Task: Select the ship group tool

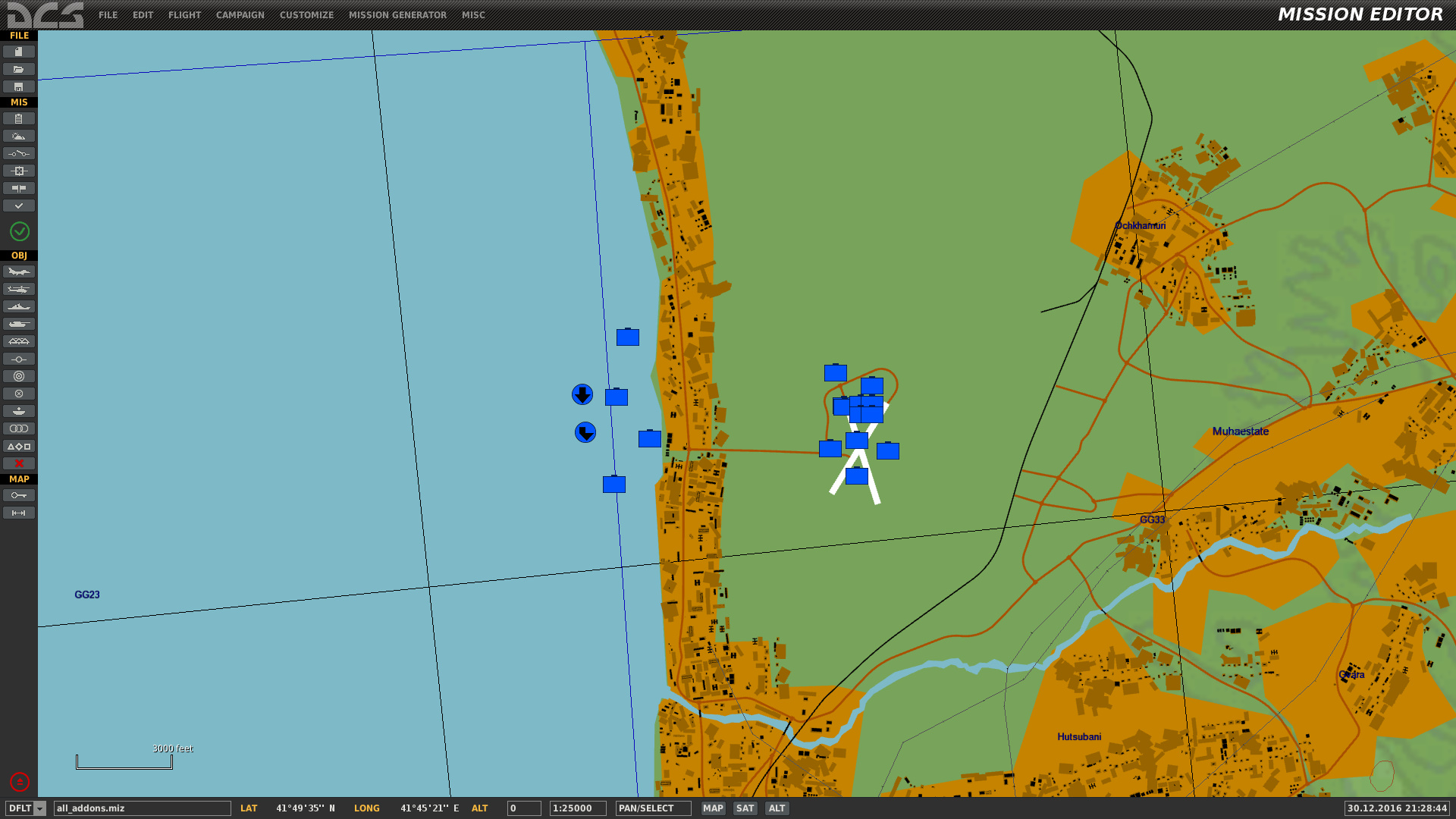Action: pyautogui.click(x=18, y=306)
